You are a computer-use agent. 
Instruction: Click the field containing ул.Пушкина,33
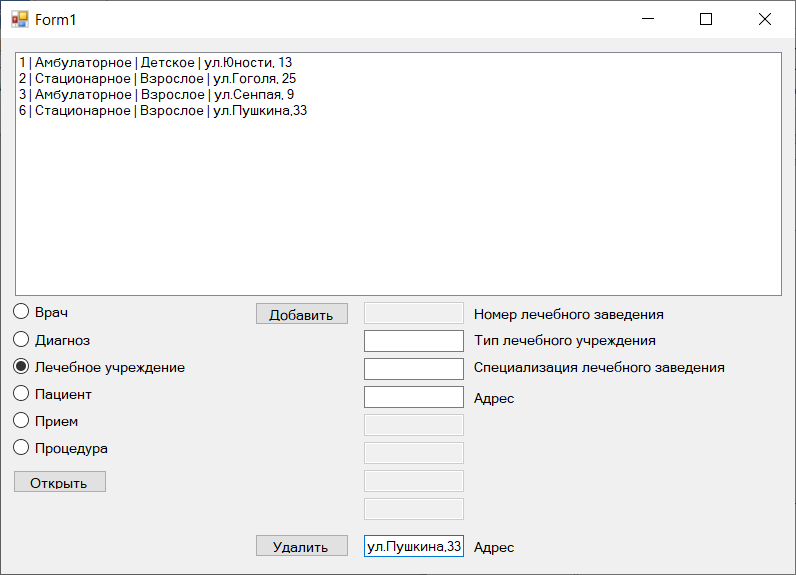coord(414,546)
